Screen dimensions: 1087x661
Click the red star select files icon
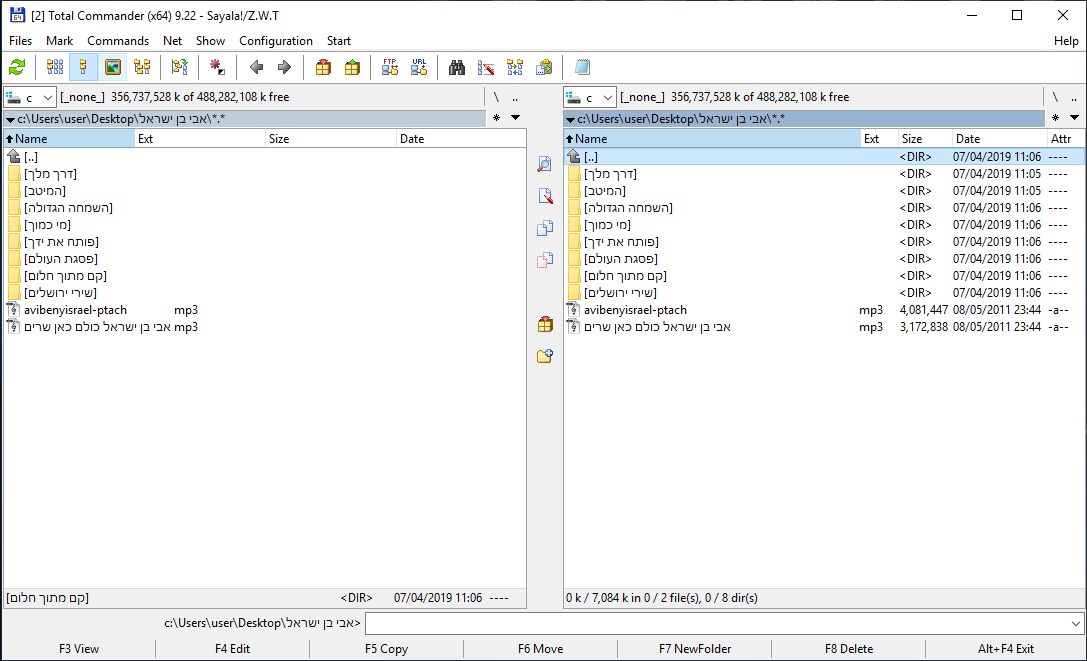tap(217, 67)
